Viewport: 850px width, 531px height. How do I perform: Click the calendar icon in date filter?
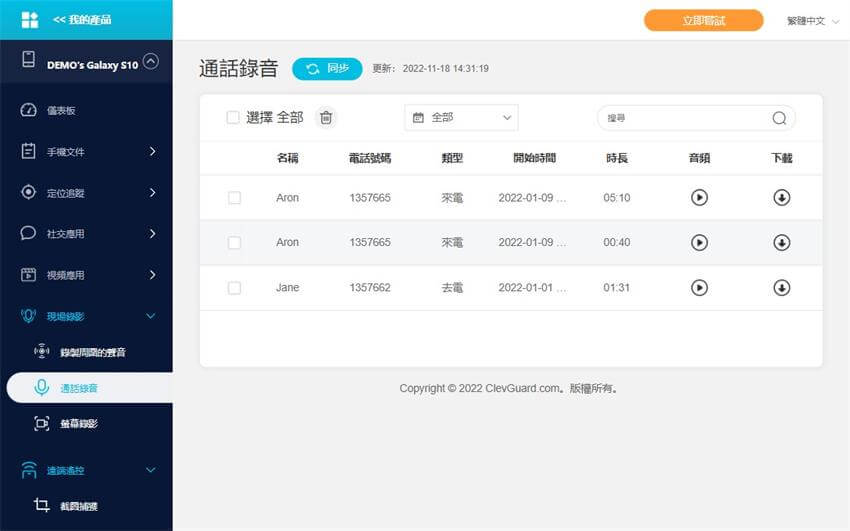(x=418, y=118)
